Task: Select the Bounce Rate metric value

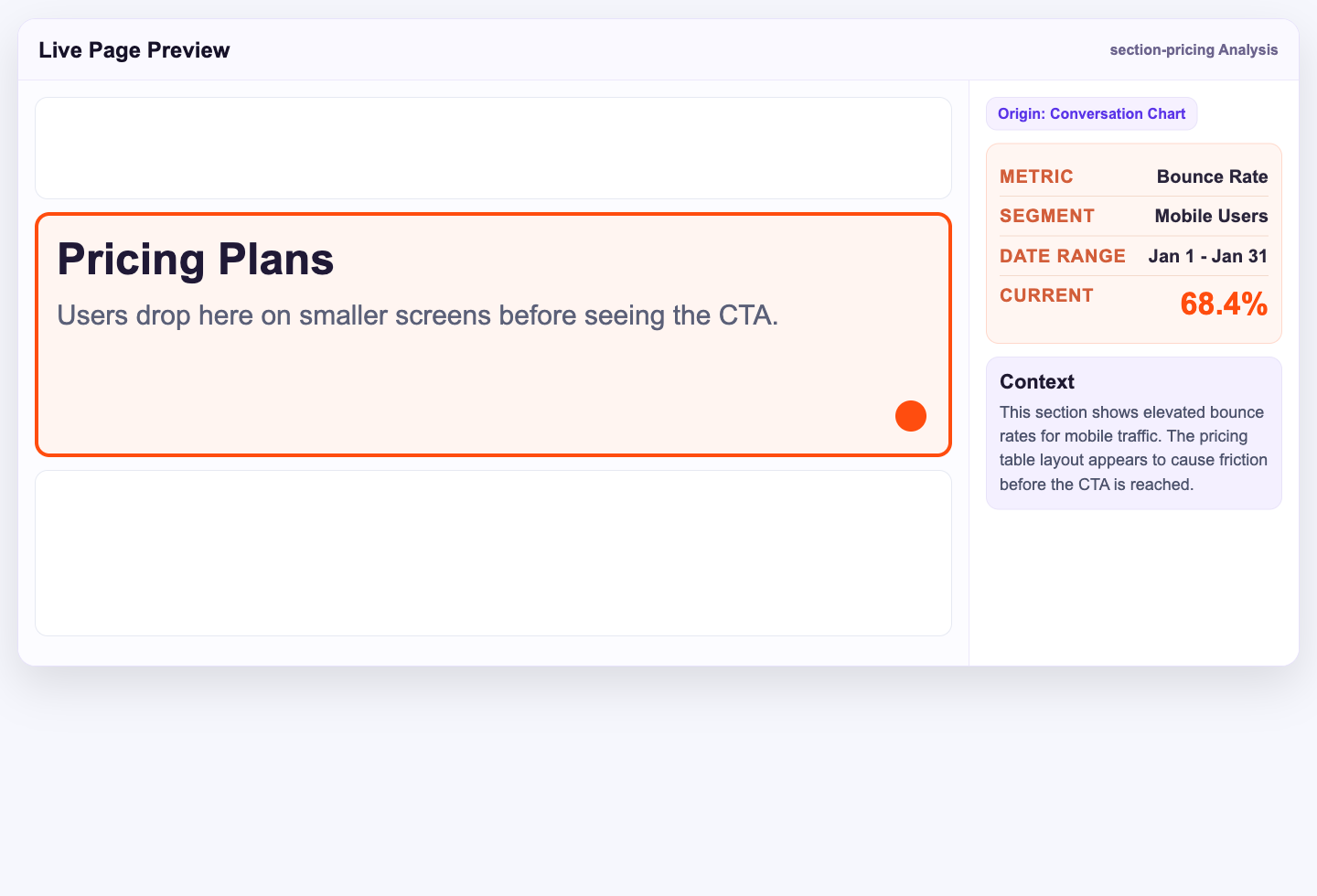Action: coord(1212,176)
